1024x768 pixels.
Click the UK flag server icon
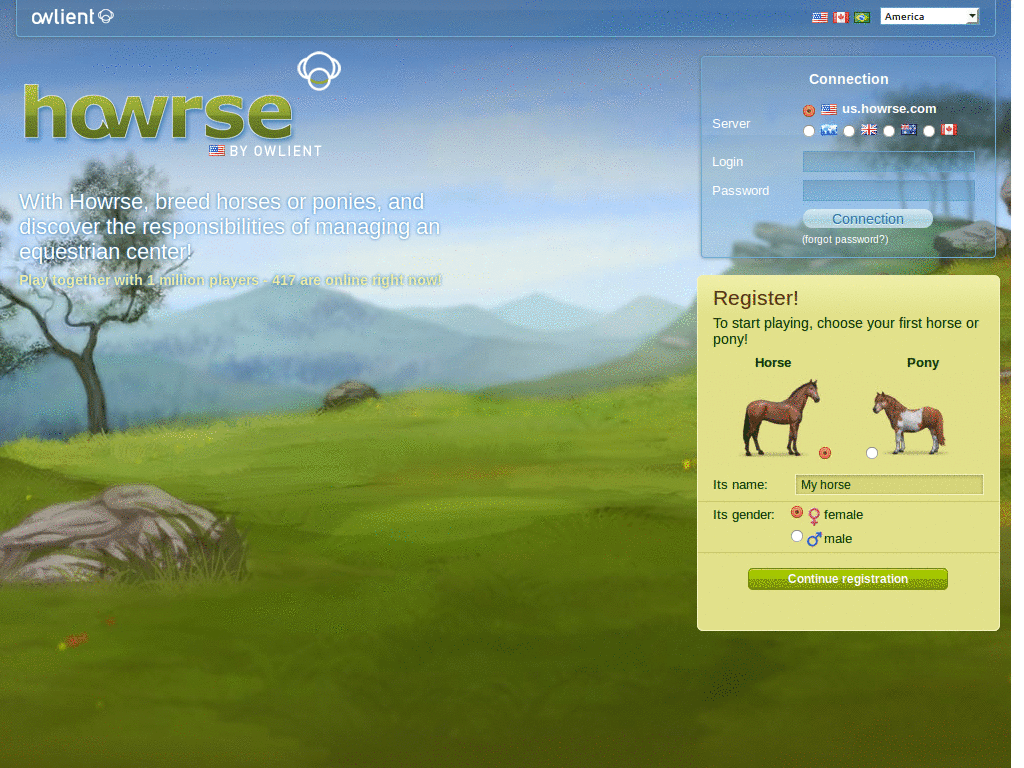click(x=869, y=130)
